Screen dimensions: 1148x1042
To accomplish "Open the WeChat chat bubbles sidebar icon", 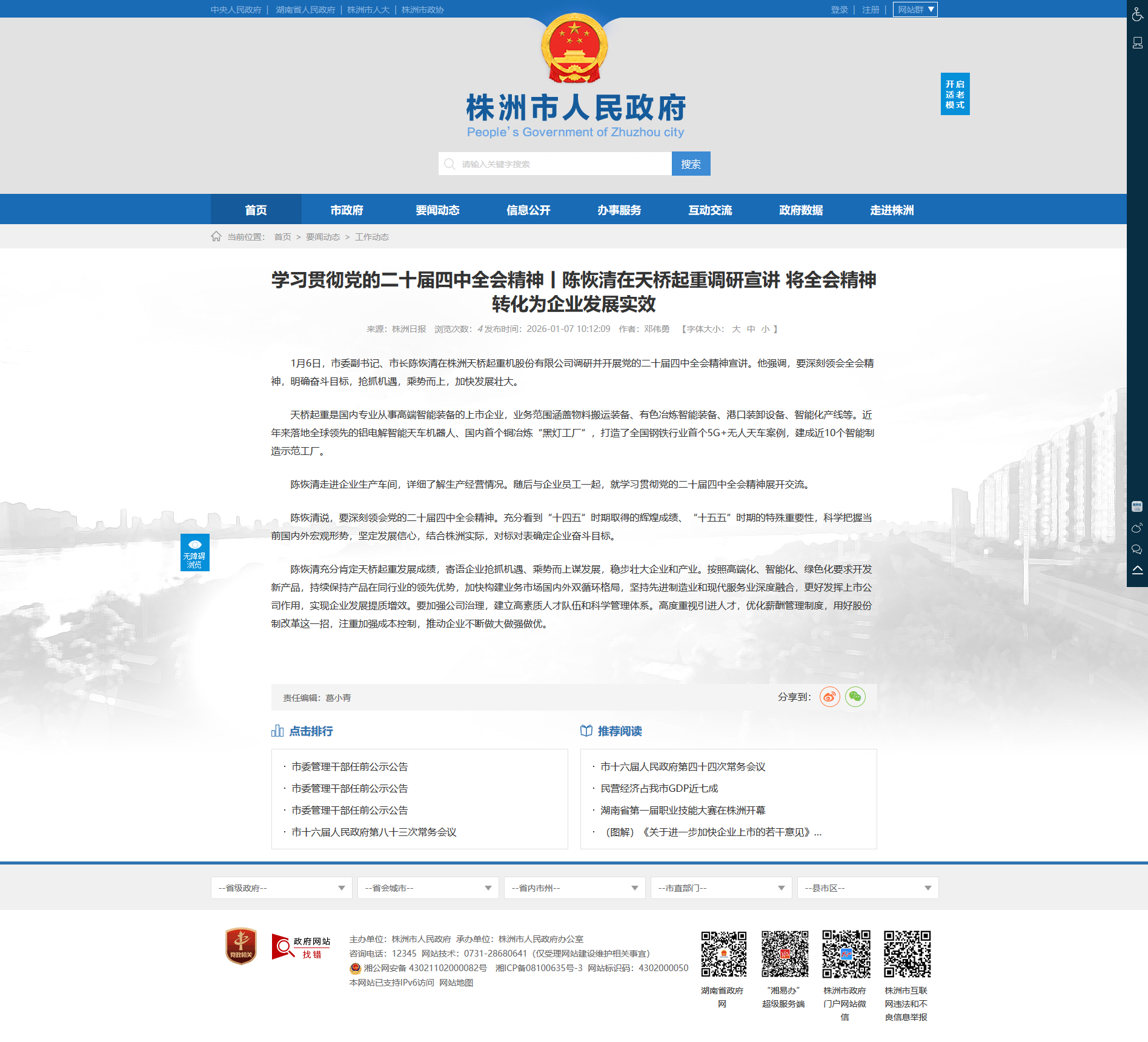I will click(x=1137, y=549).
